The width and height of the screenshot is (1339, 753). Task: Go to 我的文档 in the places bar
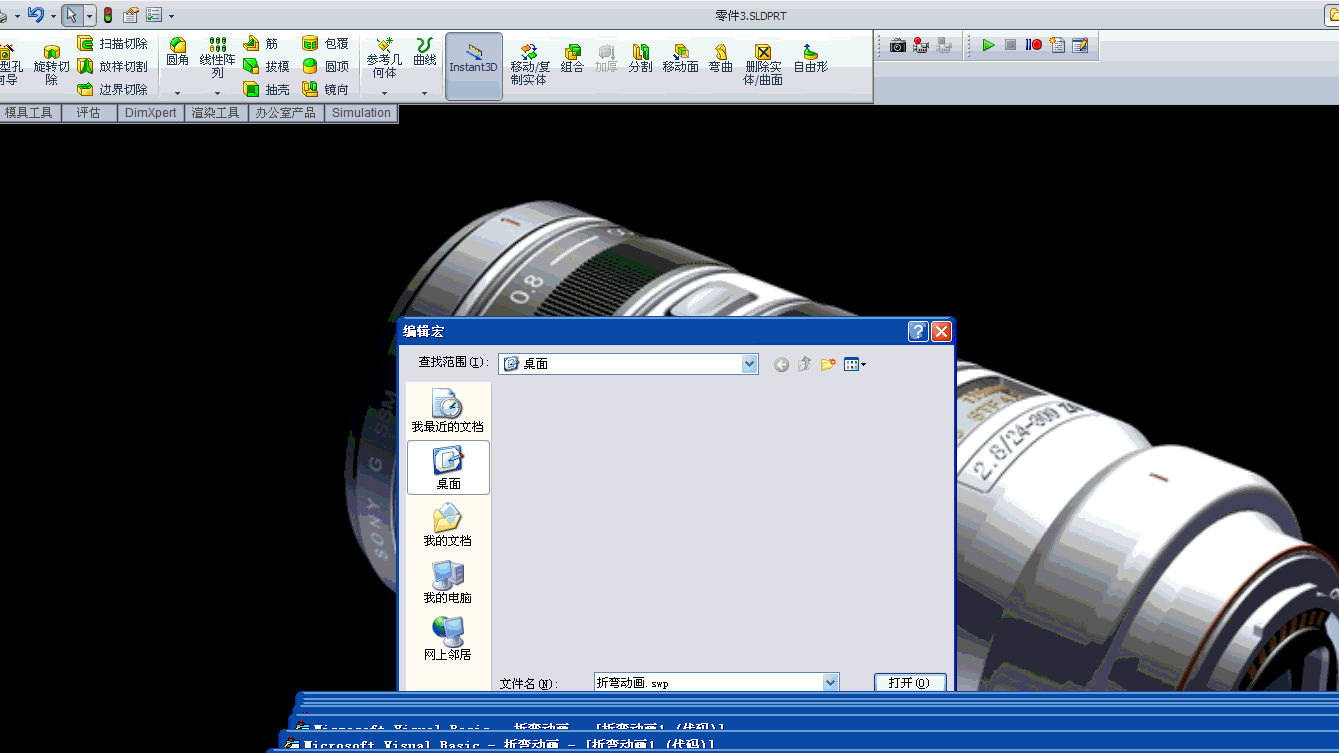click(447, 525)
